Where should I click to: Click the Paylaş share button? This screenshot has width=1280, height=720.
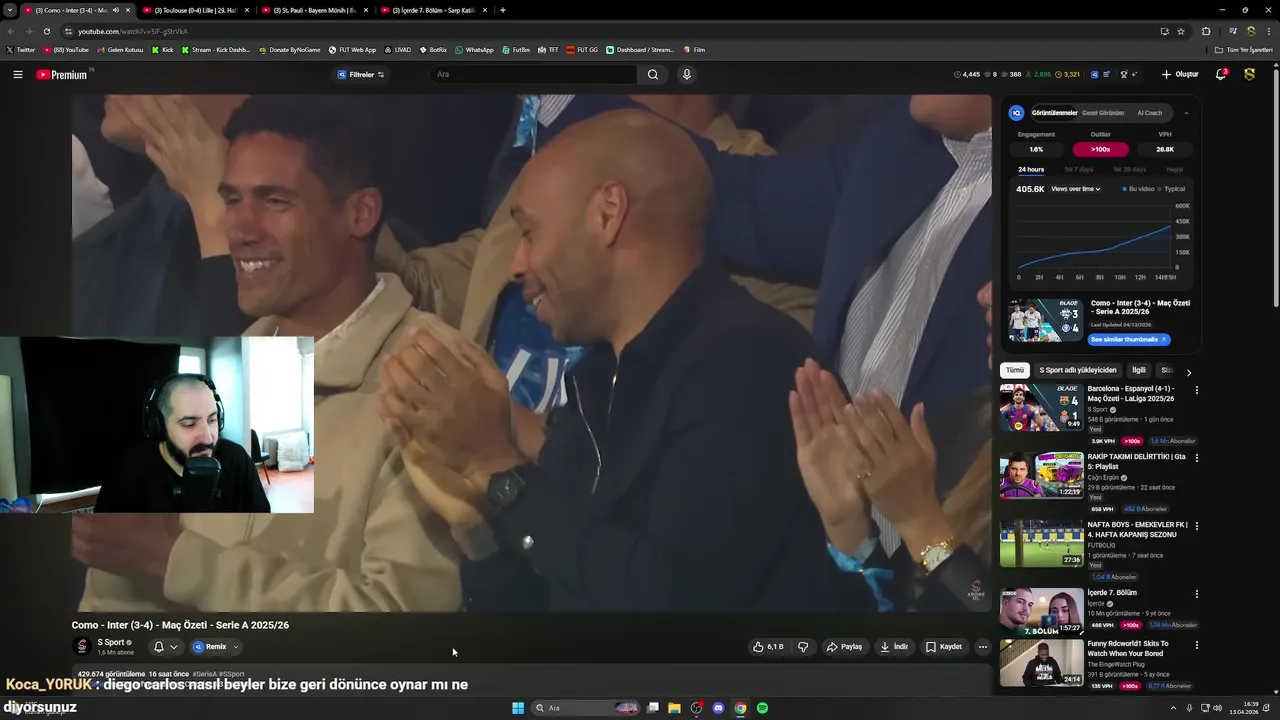pyautogui.click(x=844, y=647)
